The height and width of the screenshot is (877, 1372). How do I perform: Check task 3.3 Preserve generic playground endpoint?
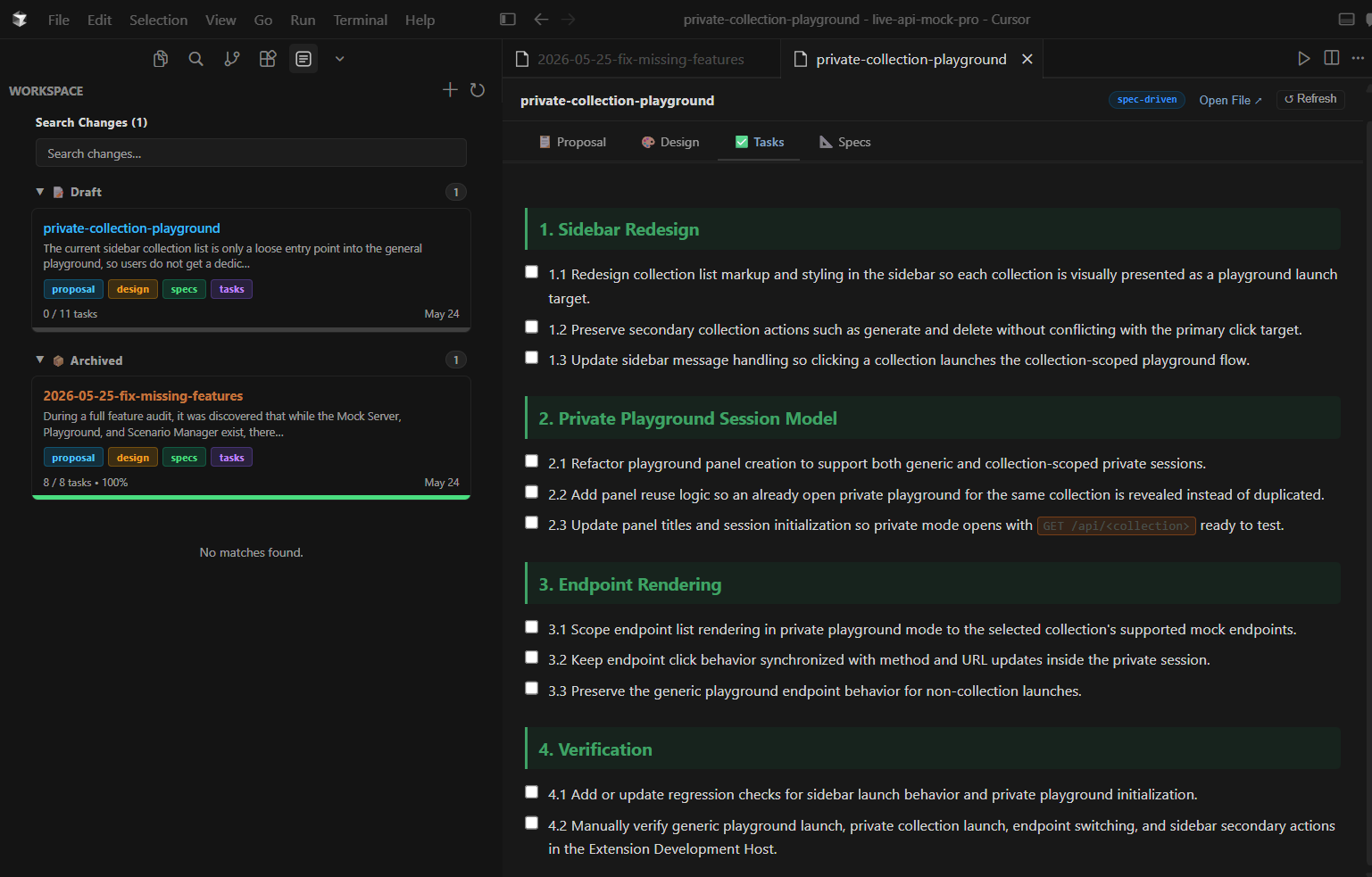click(x=532, y=689)
